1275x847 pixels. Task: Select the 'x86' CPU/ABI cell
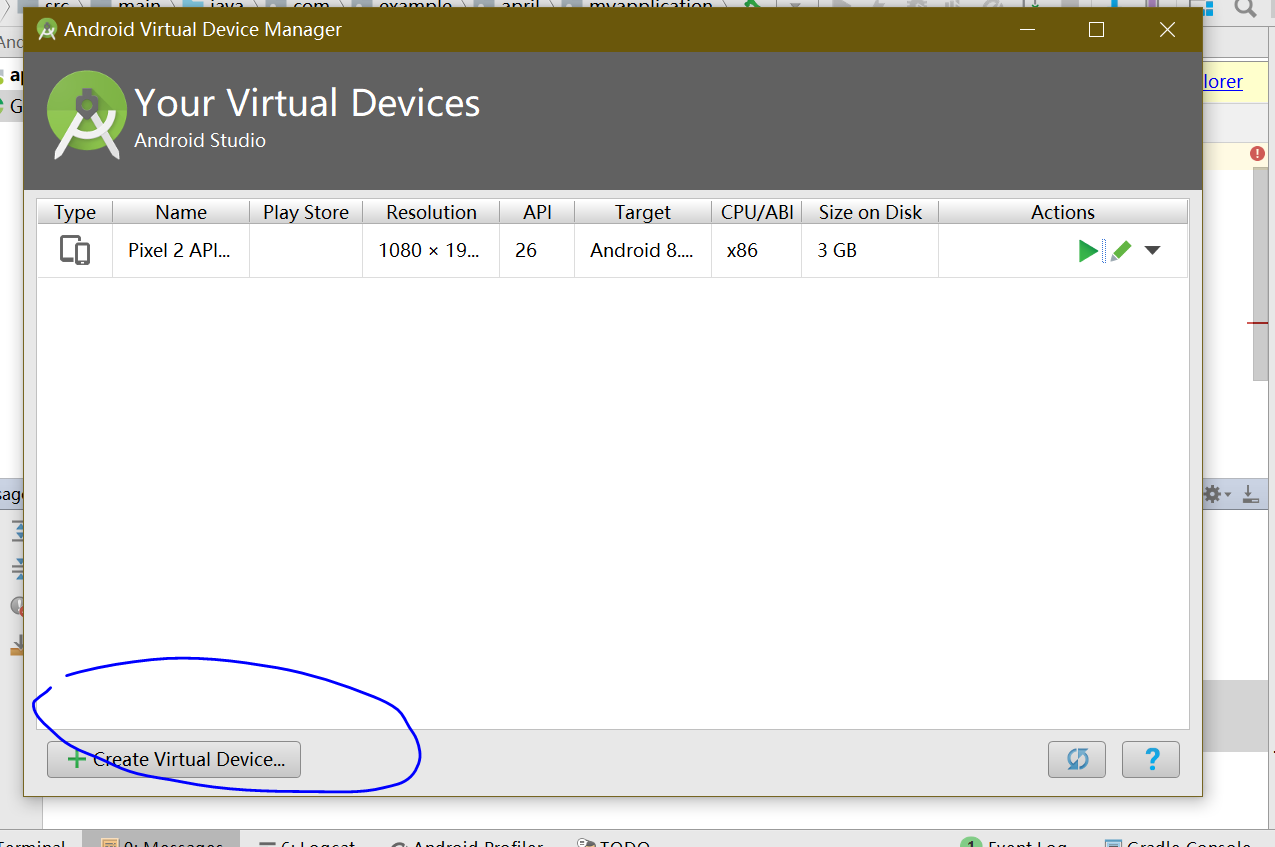click(757, 250)
